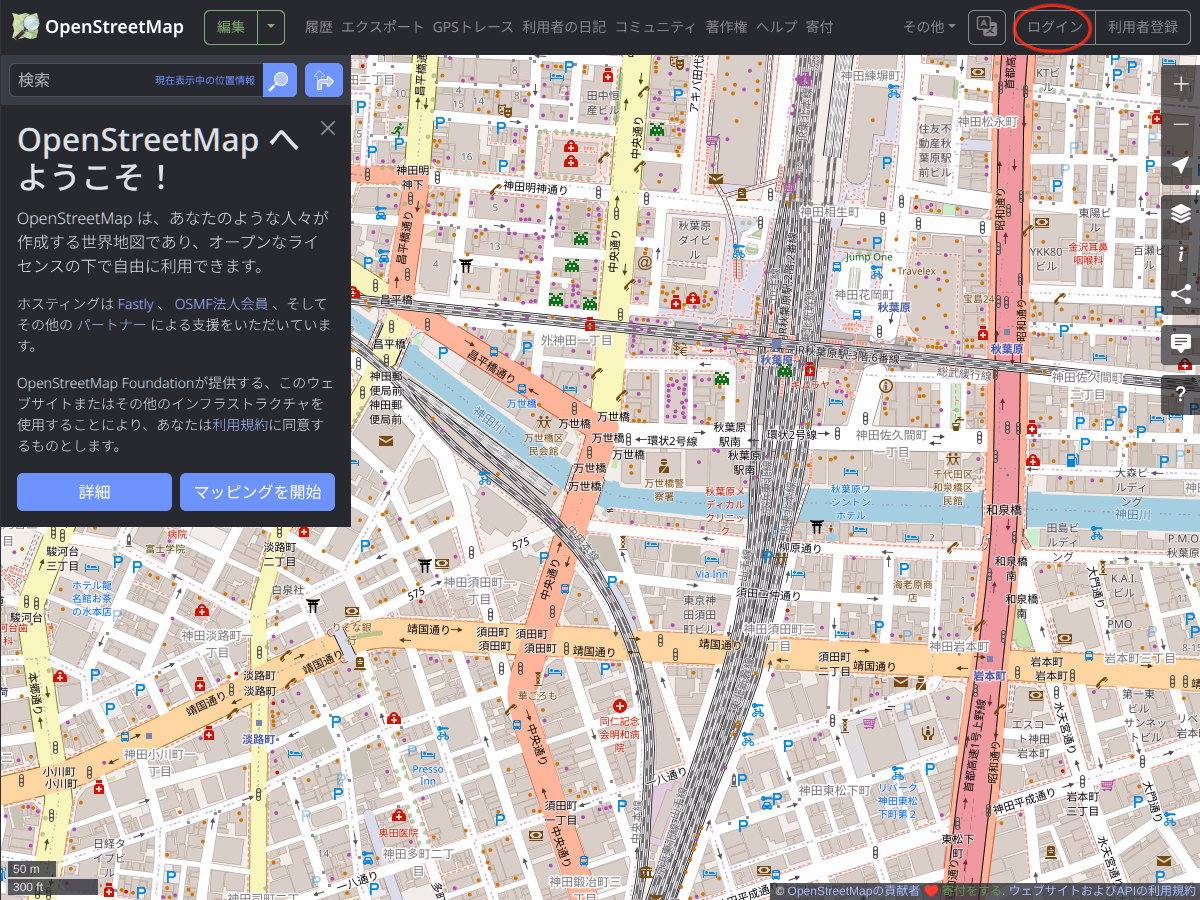Click the YKK80ビル map label

(1048, 259)
